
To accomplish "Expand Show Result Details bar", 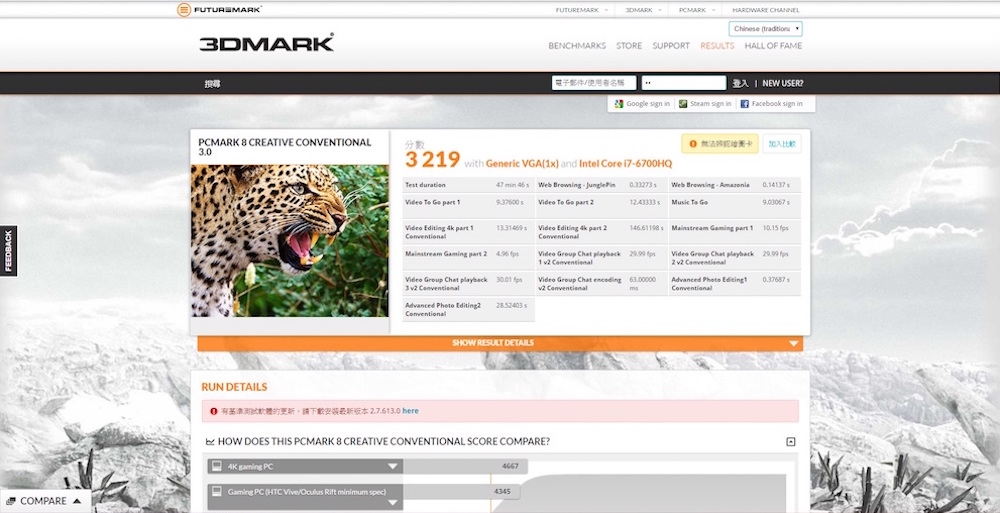I will [x=500, y=343].
